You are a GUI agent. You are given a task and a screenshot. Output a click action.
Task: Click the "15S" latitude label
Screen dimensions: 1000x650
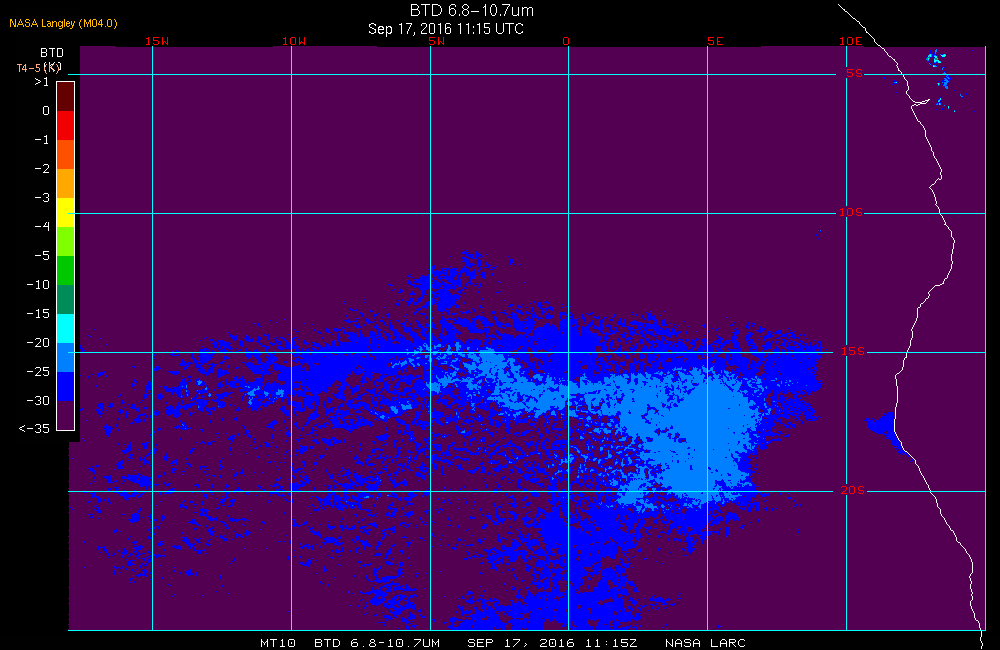pyautogui.click(x=853, y=351)
